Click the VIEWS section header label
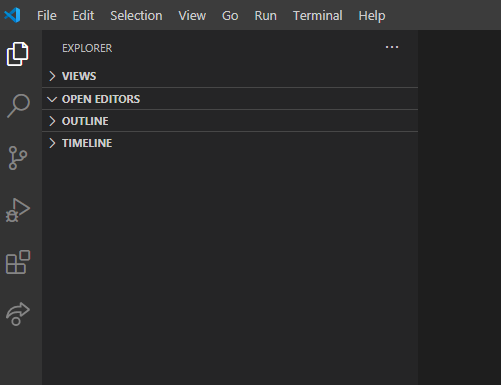The image size is (501, 385). pyautogui.click(x=79, y=76)
